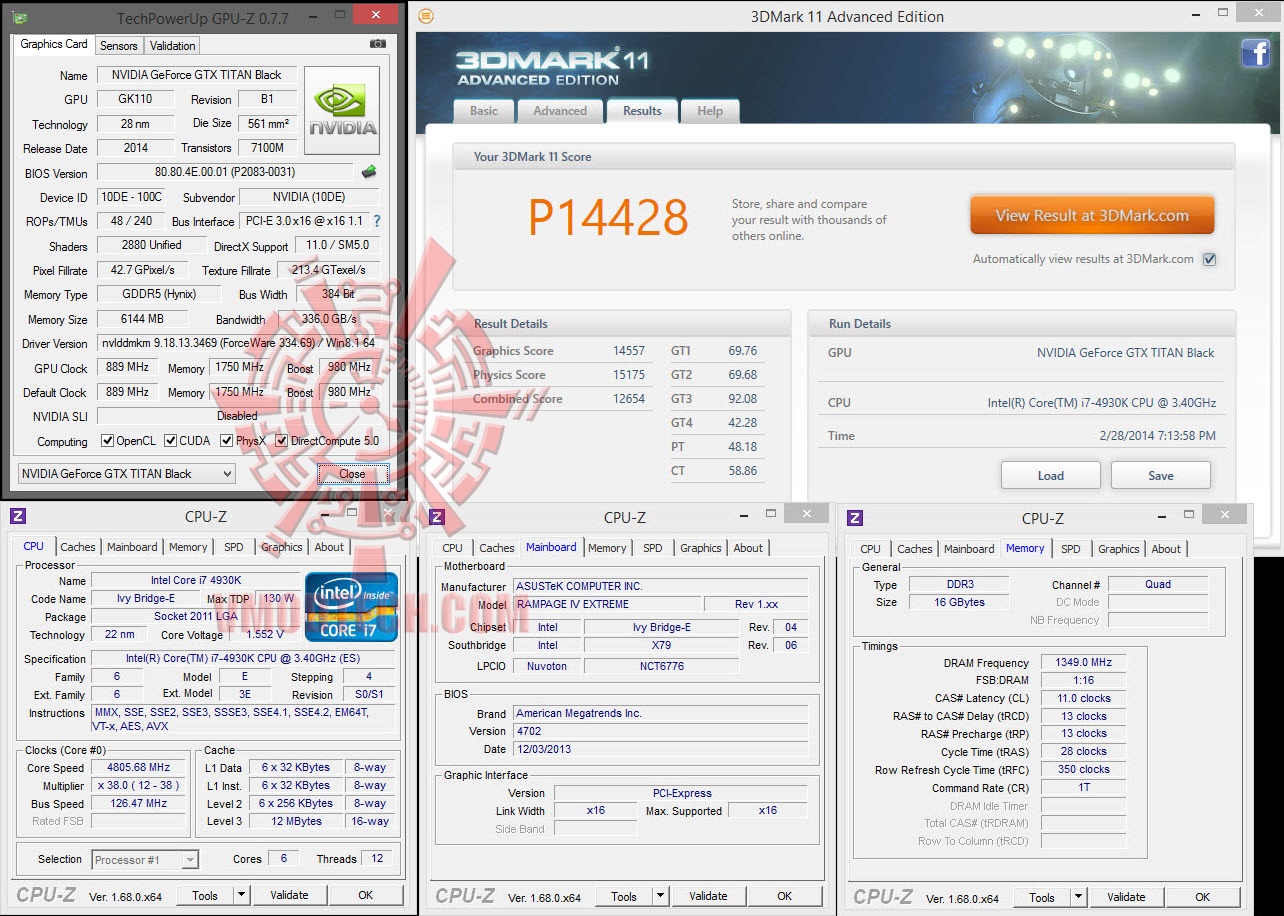The image size is (1284, 916).
Task: Click the BIOS save chip icon in GPU-Z
Action: click(369, 172)
